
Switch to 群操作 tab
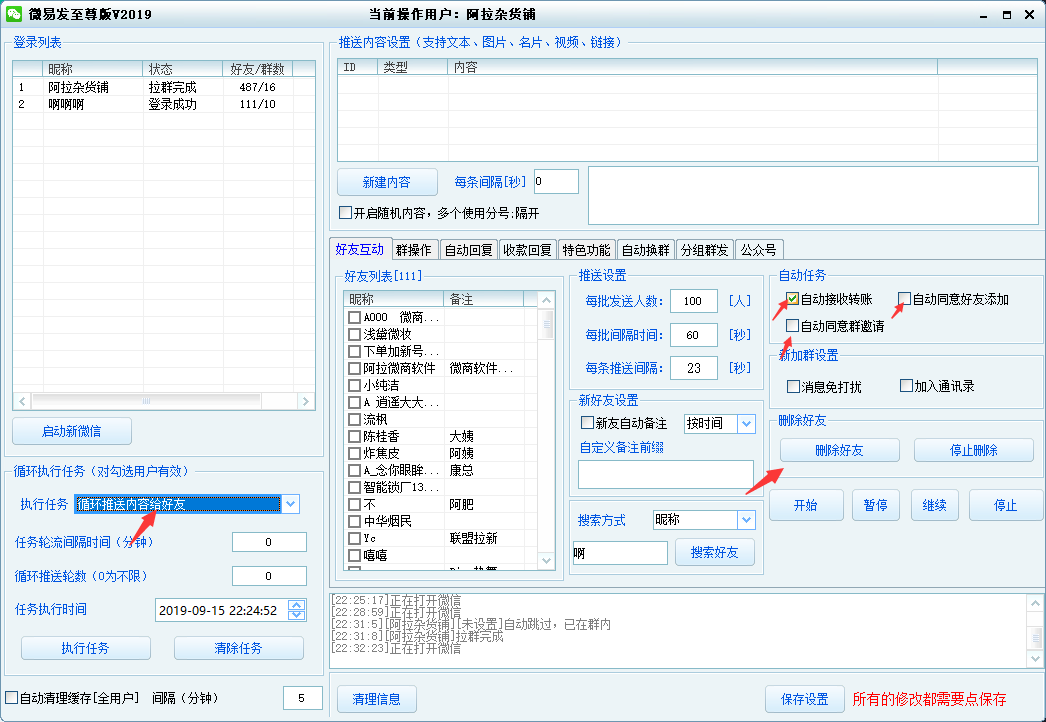click(x=414, y=250)
